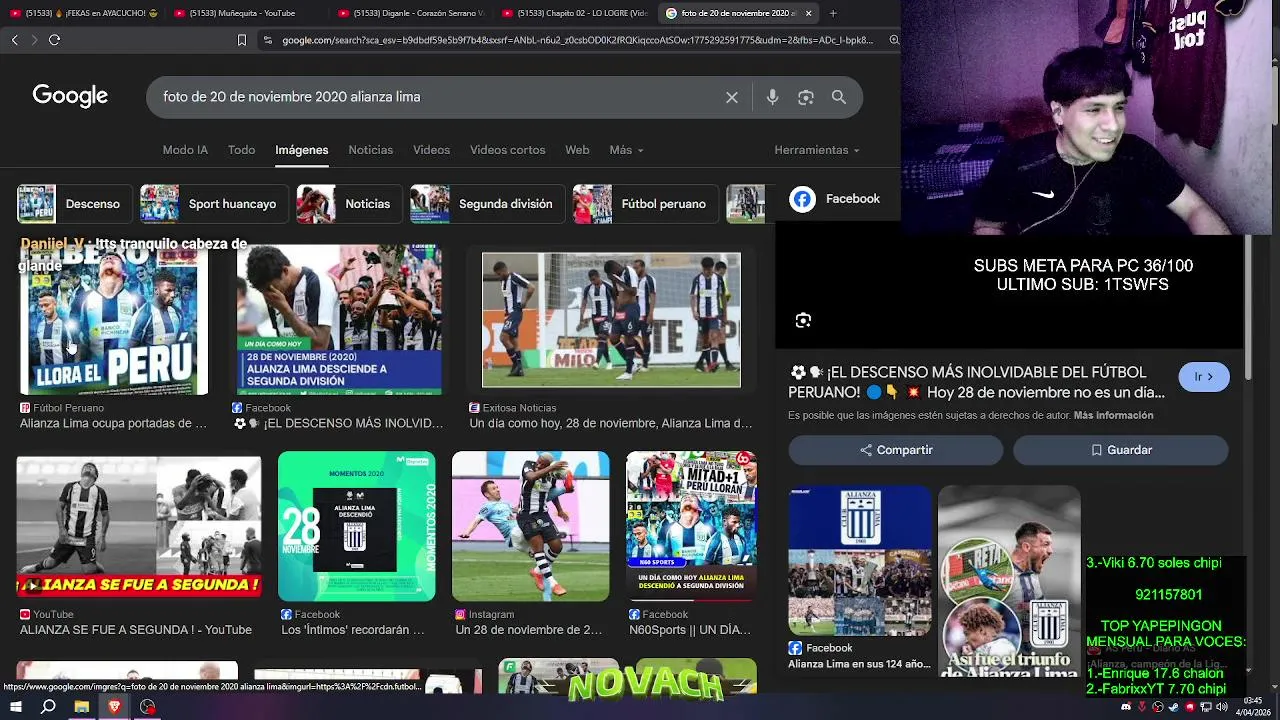Switch to Todo results tab
The height and width of the screenshot is (720, 1280).
241,150
